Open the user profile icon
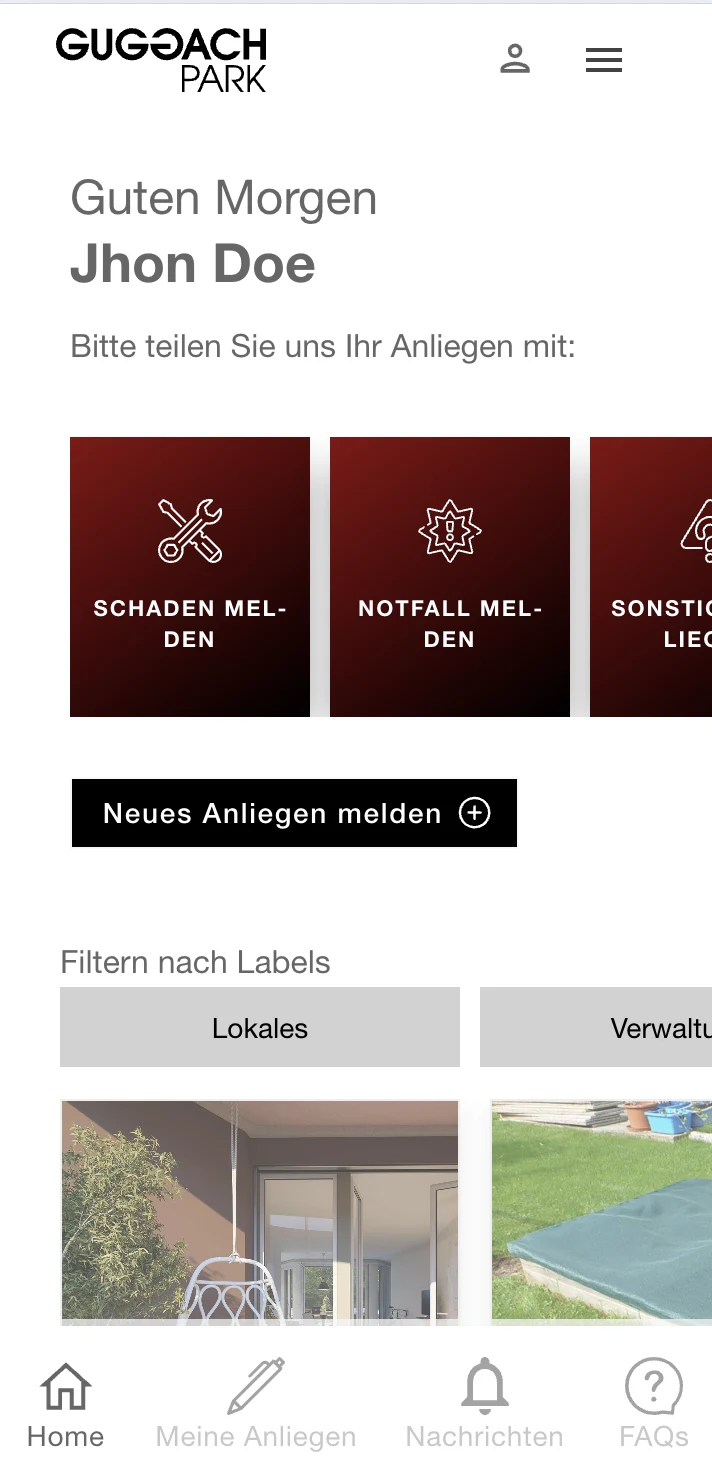The image size is (712, 1472). pyautogui.click(x=515, y=59)
